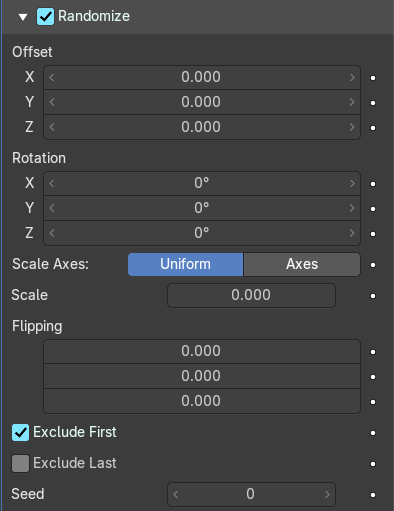This screenshot has height=511, width=394.
Task: Animate Rotation Z property dot
Action: (x=373, y=234)
